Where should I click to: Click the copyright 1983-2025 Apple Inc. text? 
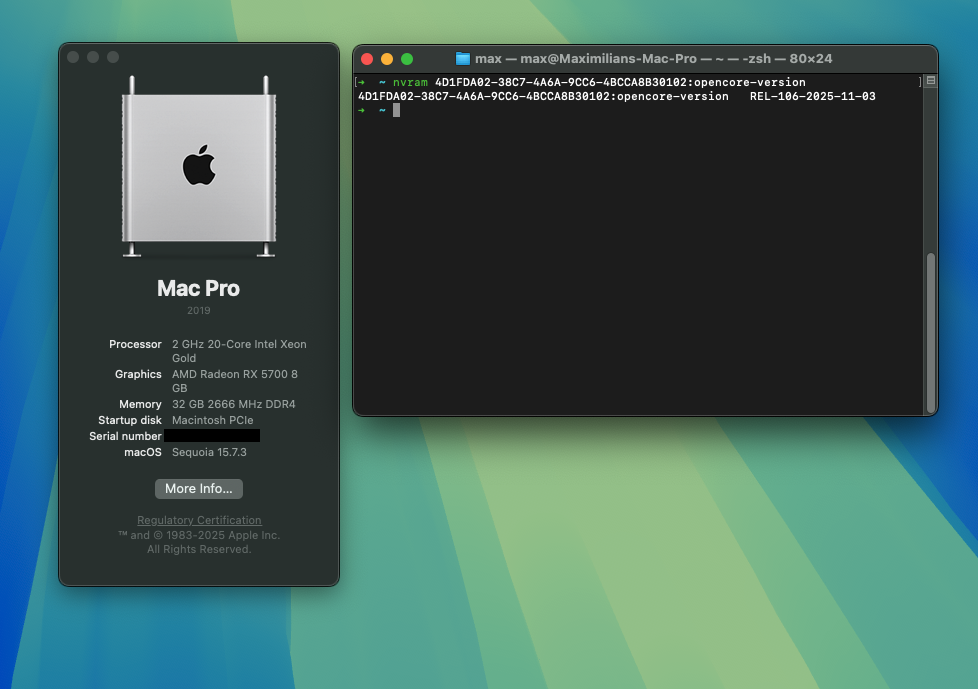click(199, 535)
